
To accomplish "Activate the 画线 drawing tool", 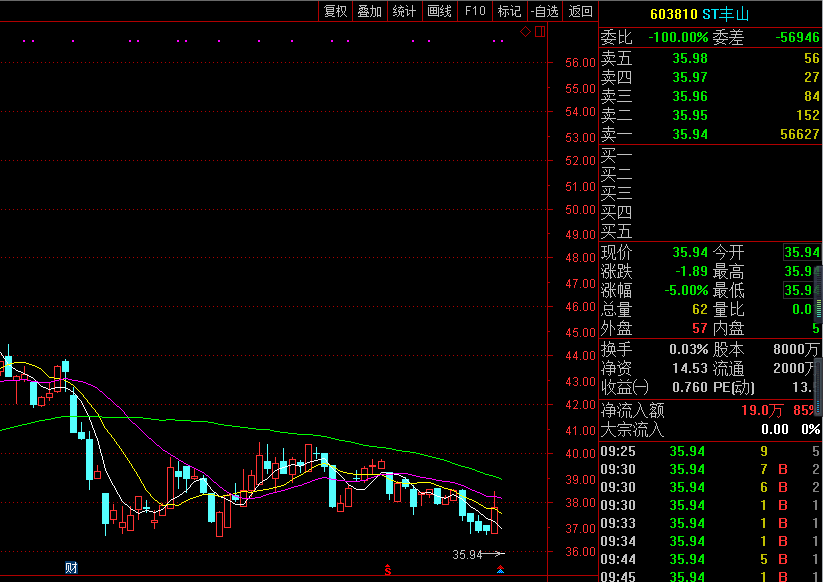I will (440, 11).
